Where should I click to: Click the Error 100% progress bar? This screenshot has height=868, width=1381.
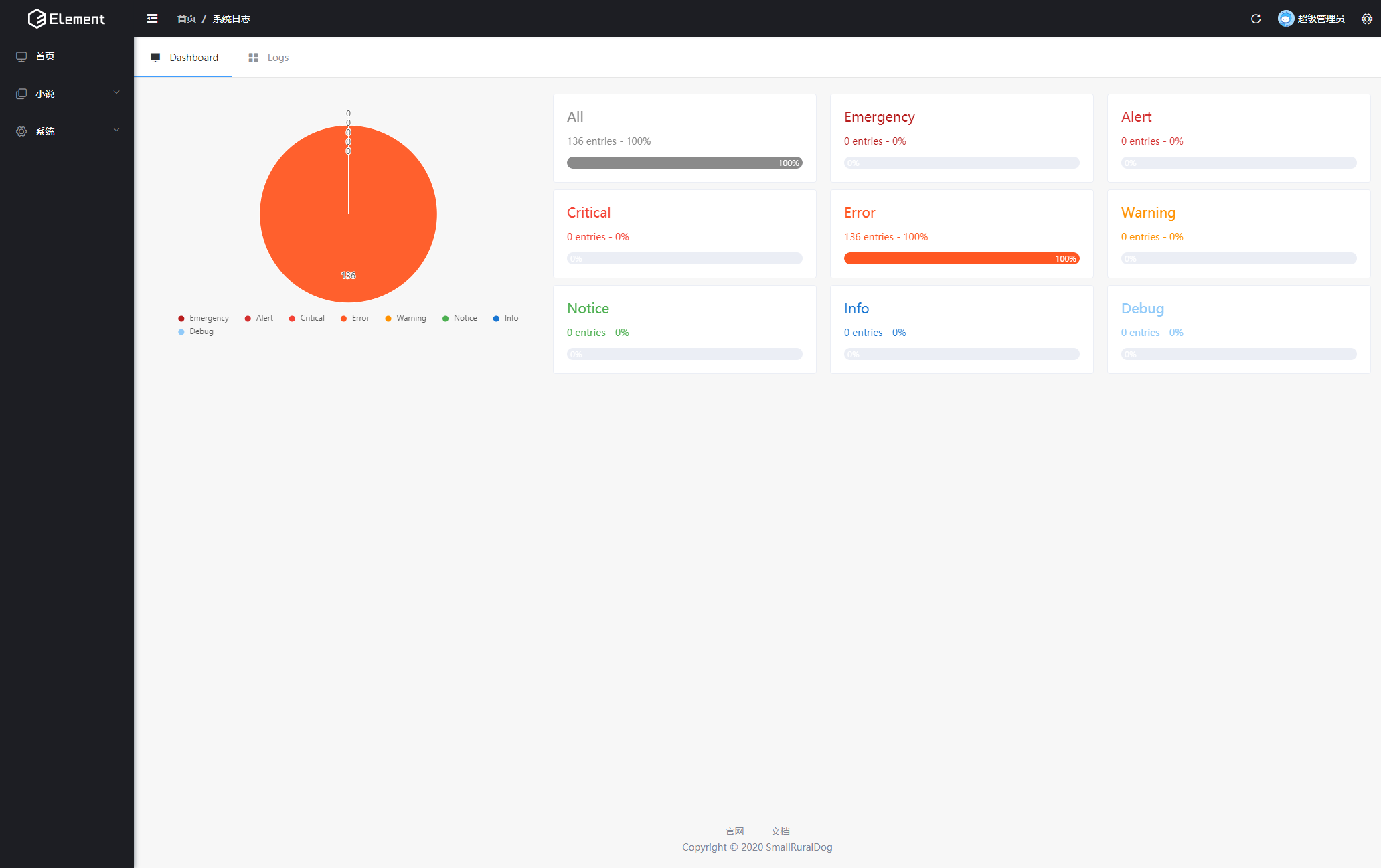click(961, 258)
